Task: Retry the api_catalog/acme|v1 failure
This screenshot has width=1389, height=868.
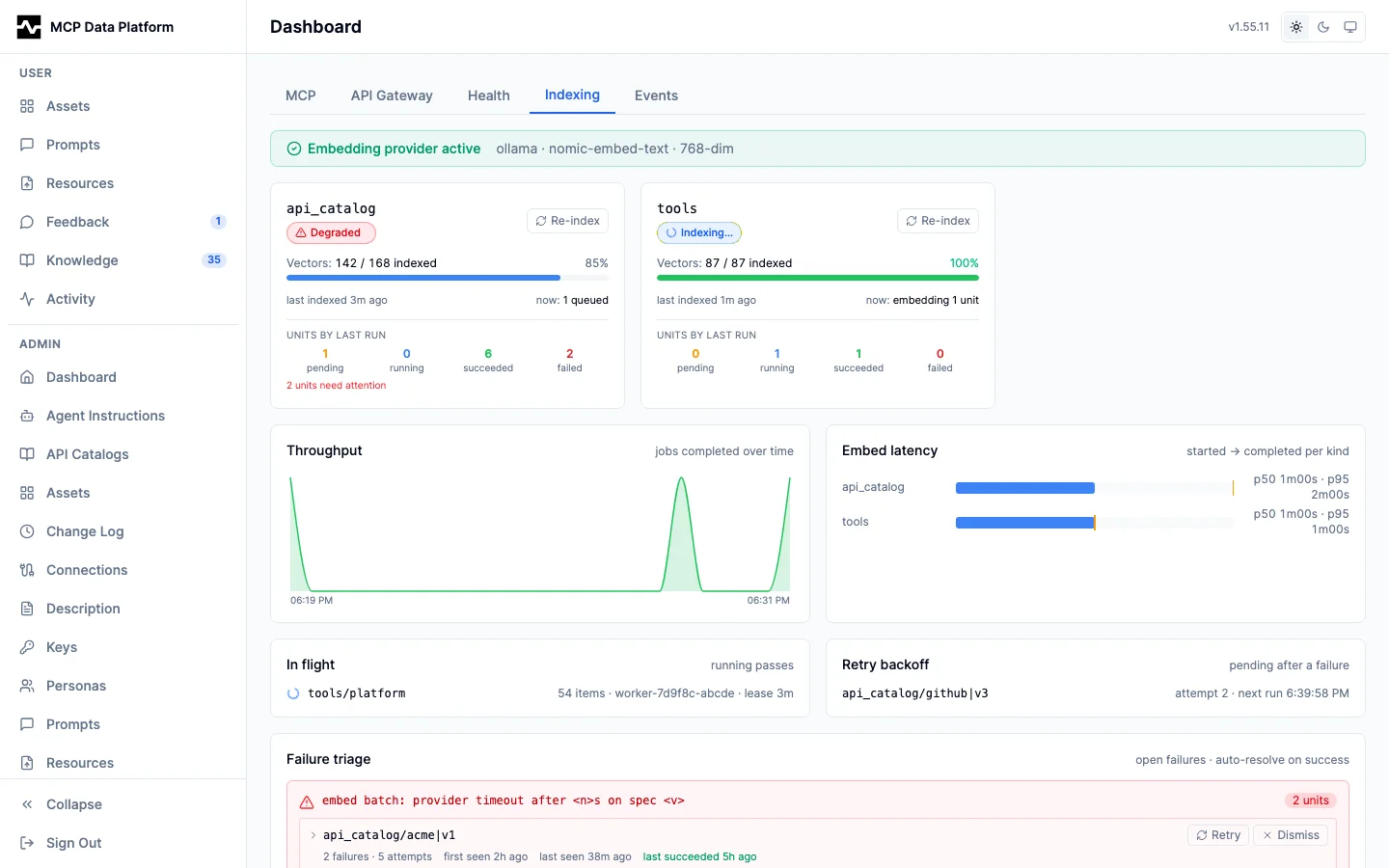Action: 1218,835
